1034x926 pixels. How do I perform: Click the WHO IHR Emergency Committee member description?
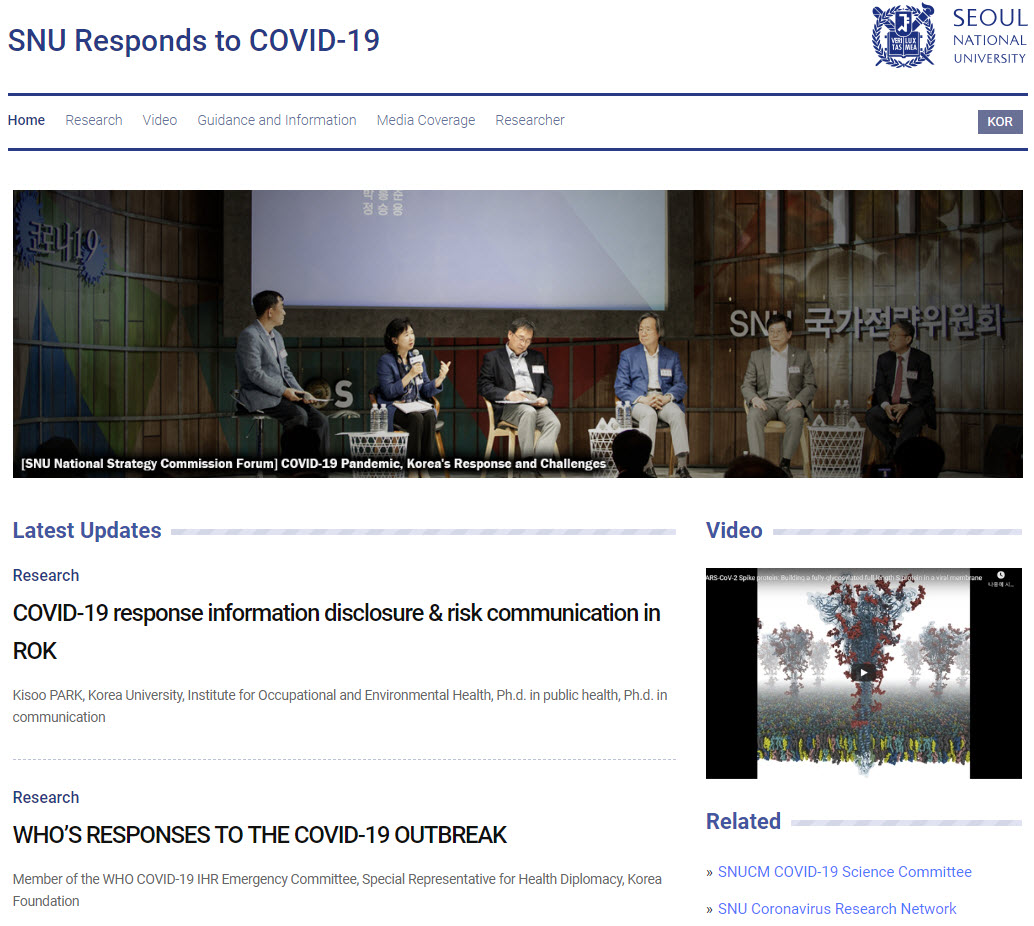(337, 890)
